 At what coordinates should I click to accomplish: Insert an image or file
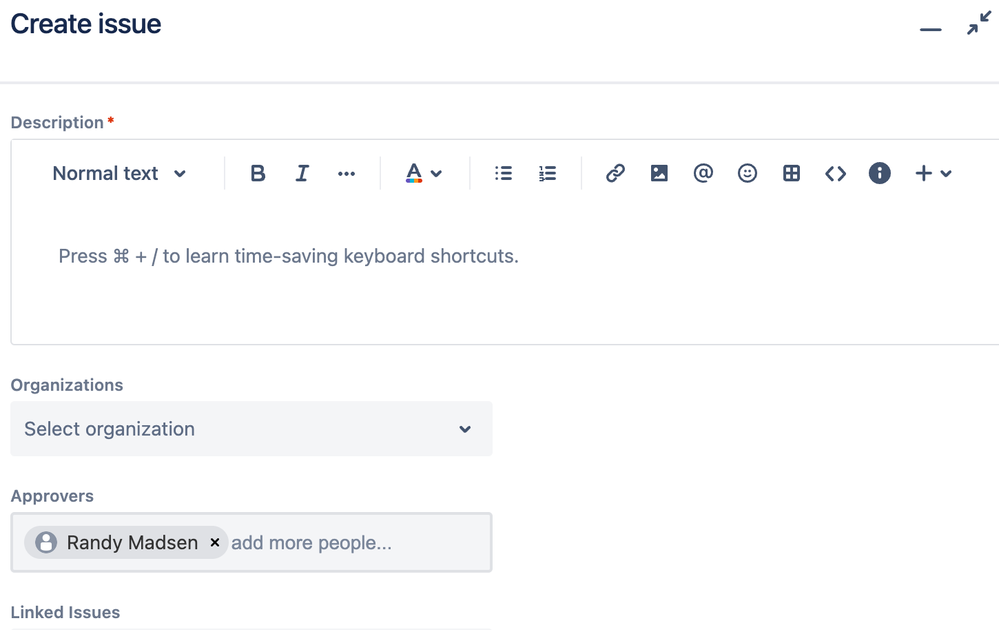click(659, 172)
